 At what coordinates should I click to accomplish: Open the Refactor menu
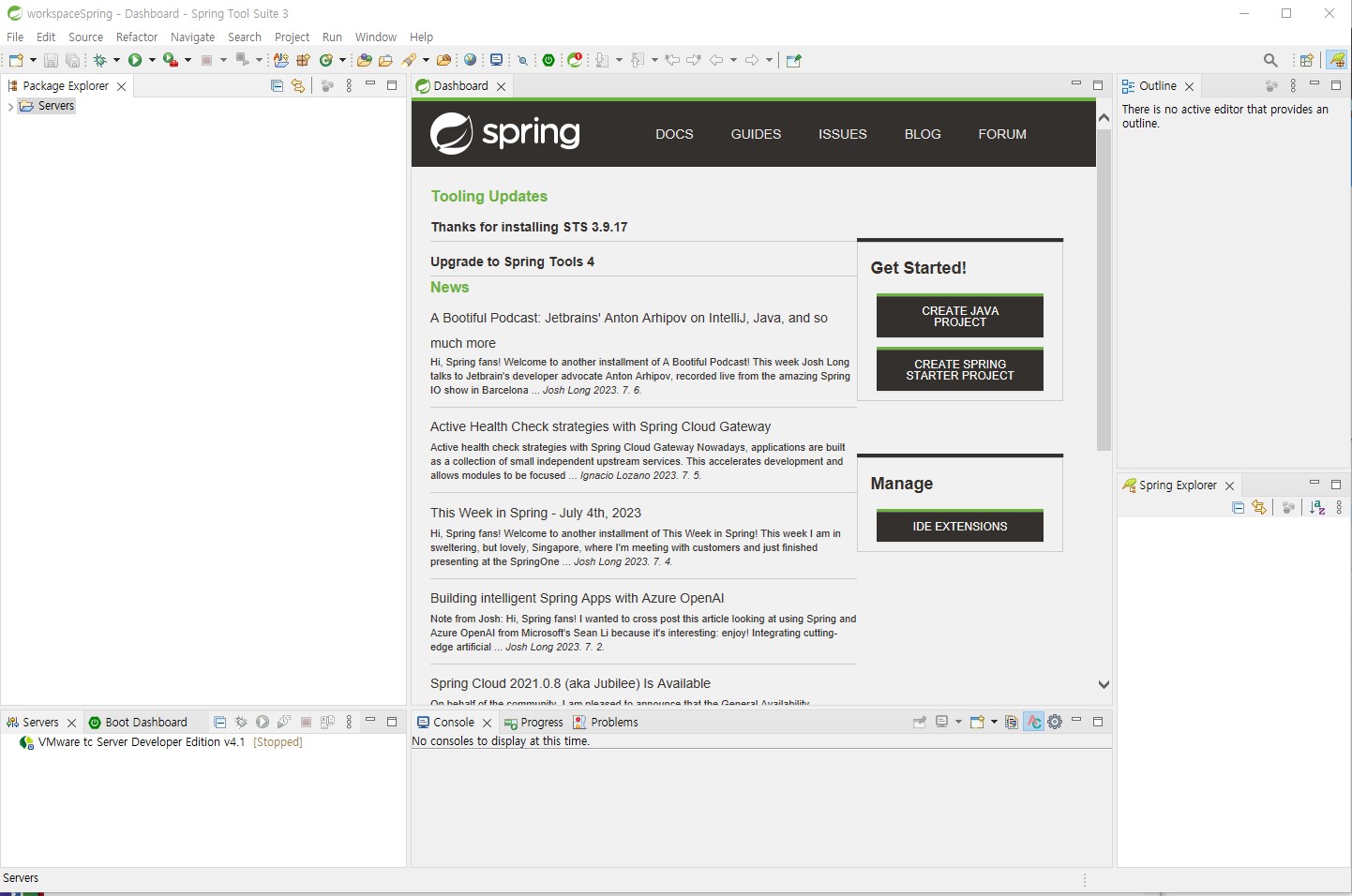(x=137, y=37)
